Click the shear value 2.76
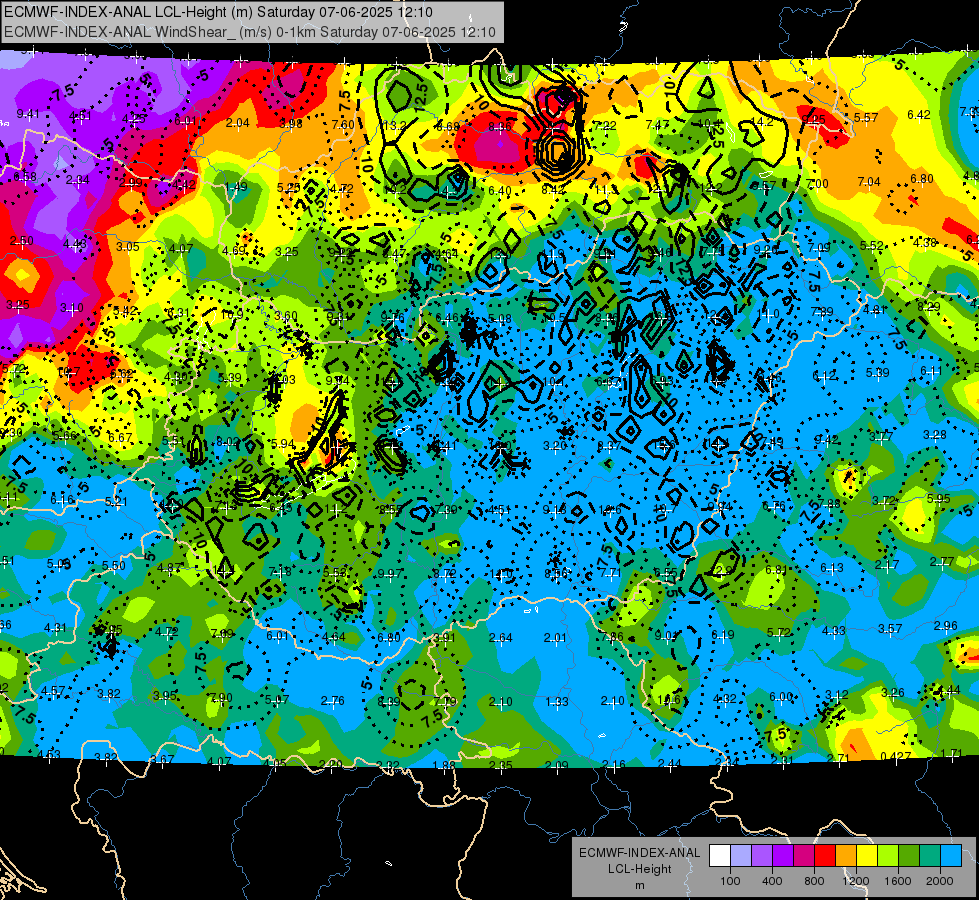This screenshot has height=900, width=979. click(333, 701)
